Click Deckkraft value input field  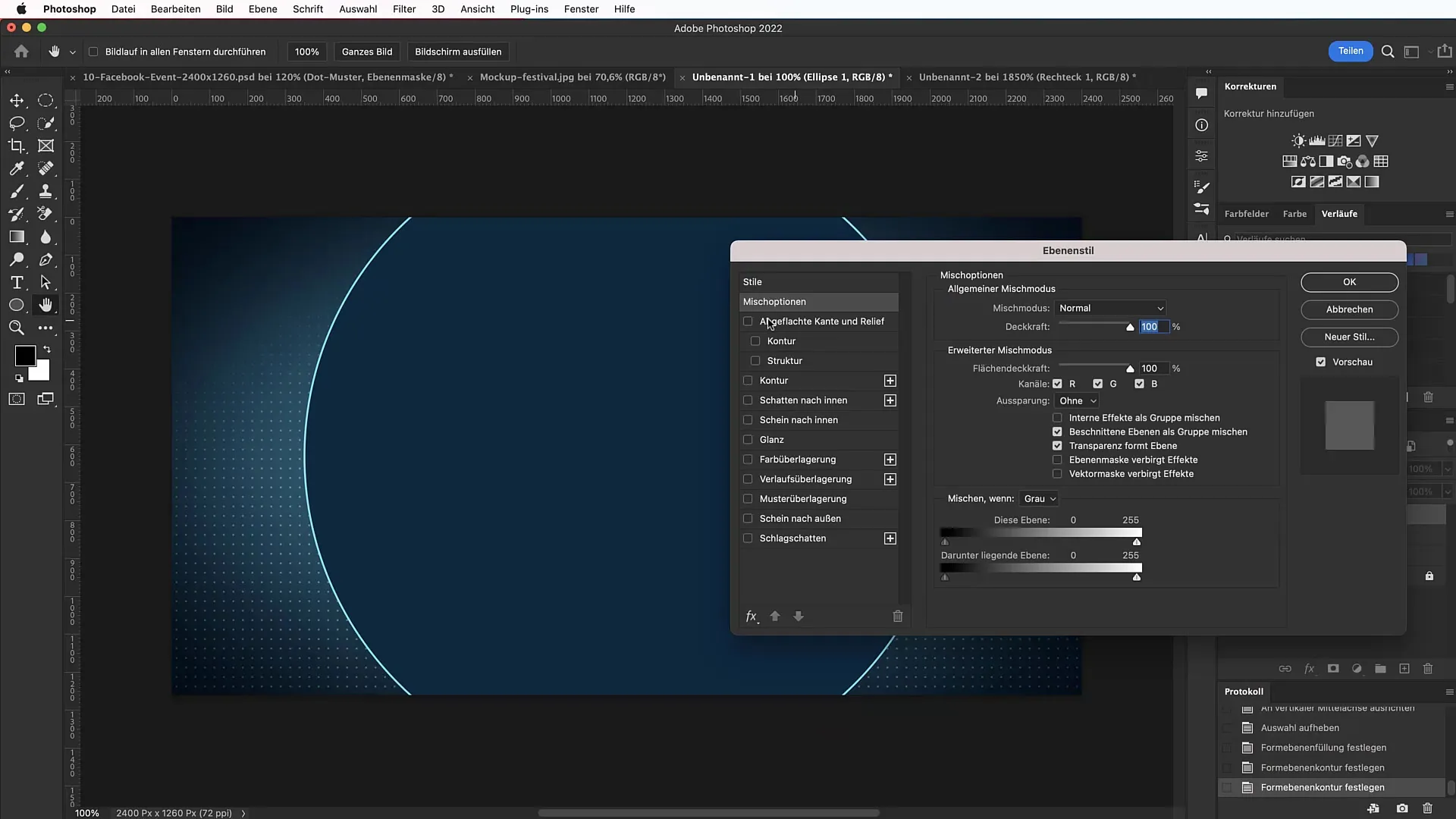pyautogui.click(x=1154, y=327)
